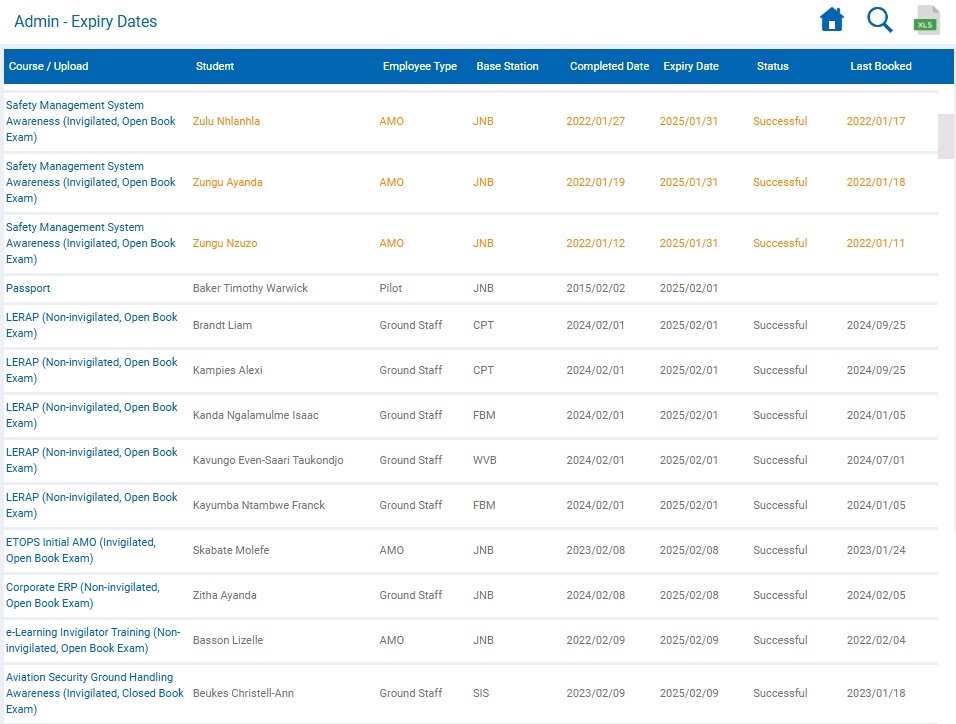
Task: Select student Beukes Christell-Ann
Action: [x=243, y=694]
